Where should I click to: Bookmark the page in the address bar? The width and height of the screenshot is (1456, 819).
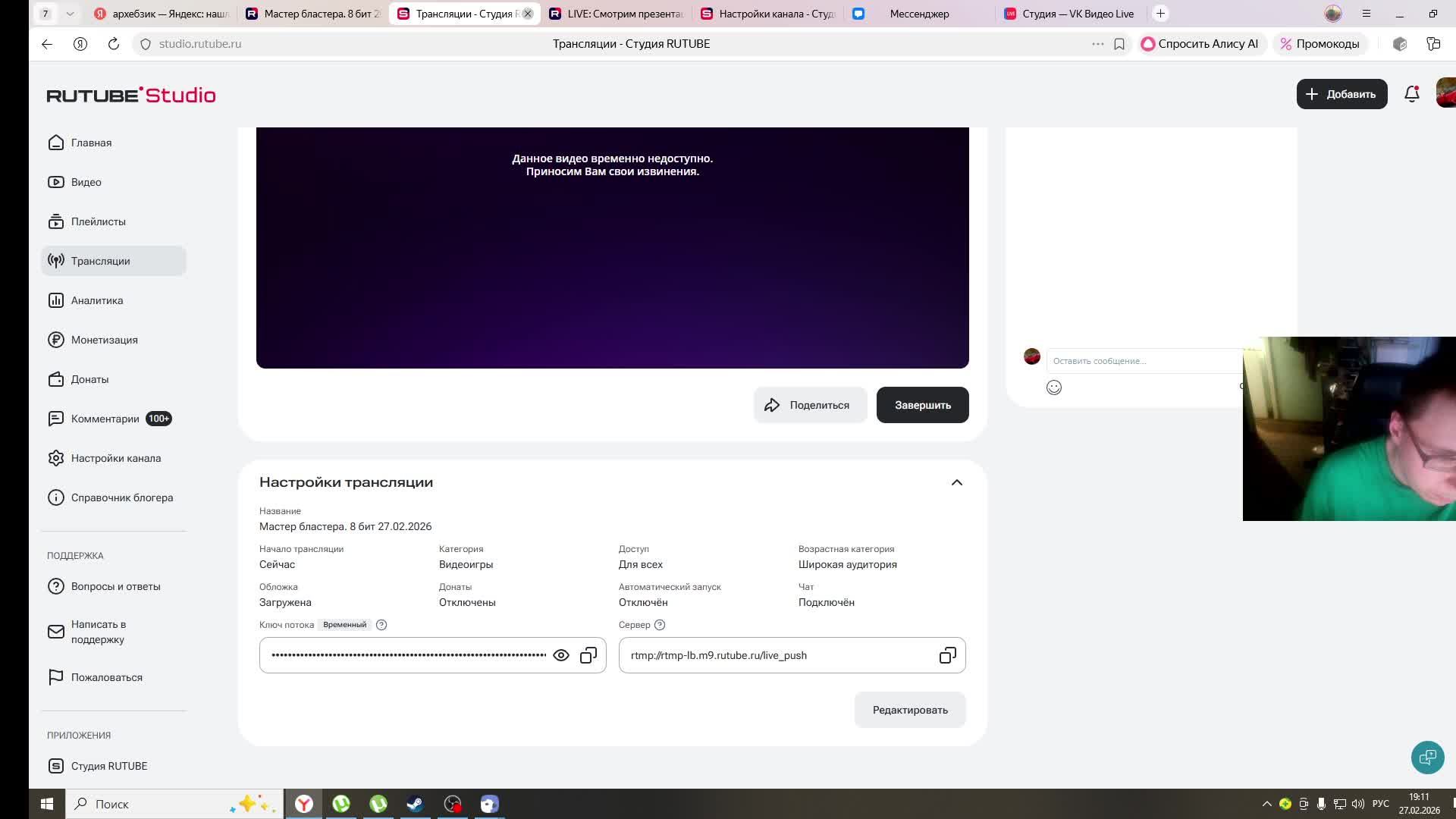(x=1119, y=44)
